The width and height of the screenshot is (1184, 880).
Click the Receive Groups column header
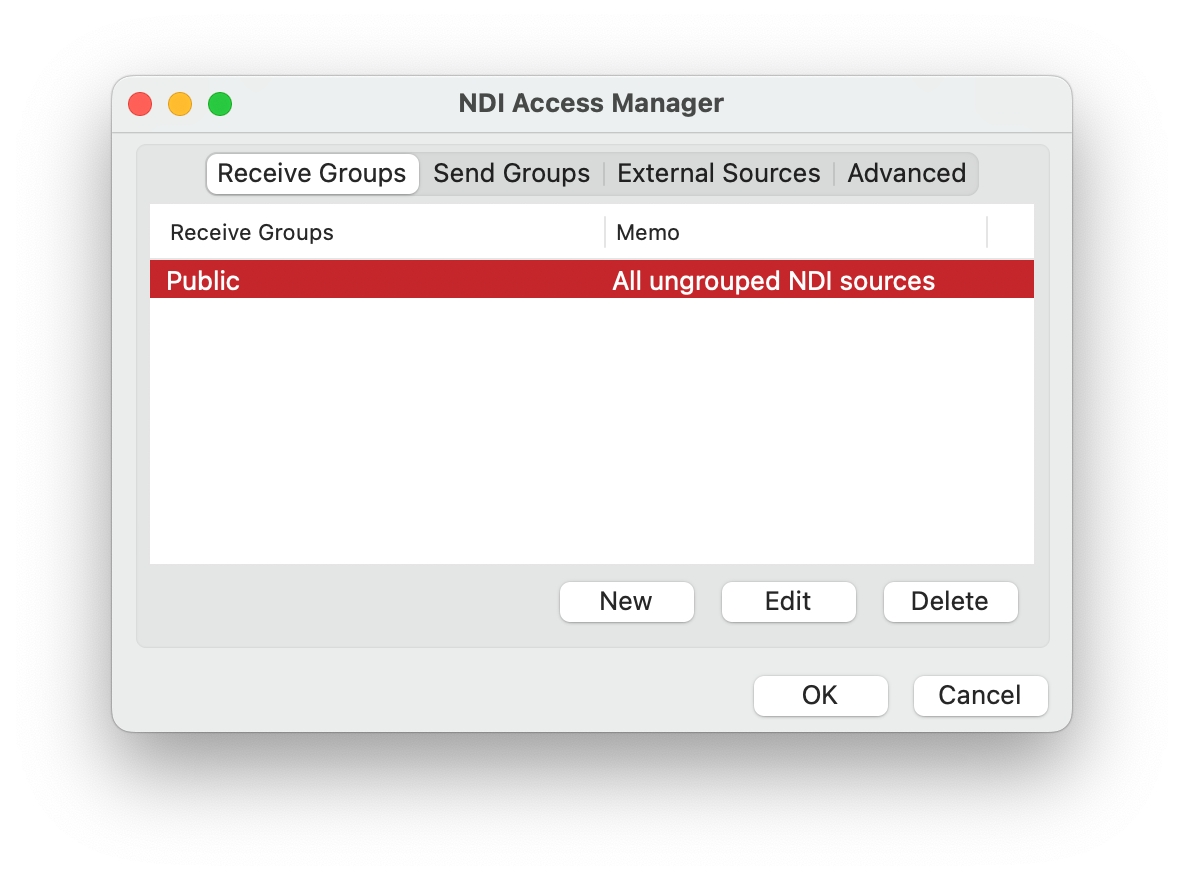click(252, 233)
